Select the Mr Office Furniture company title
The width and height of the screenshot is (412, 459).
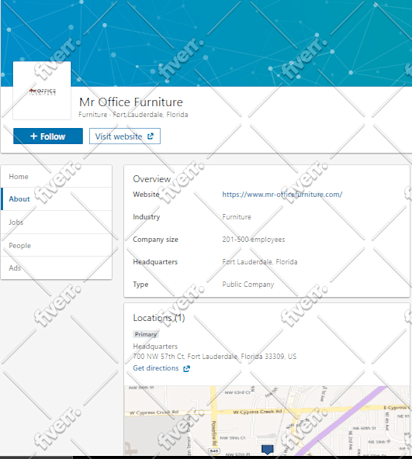coord(131,102)
